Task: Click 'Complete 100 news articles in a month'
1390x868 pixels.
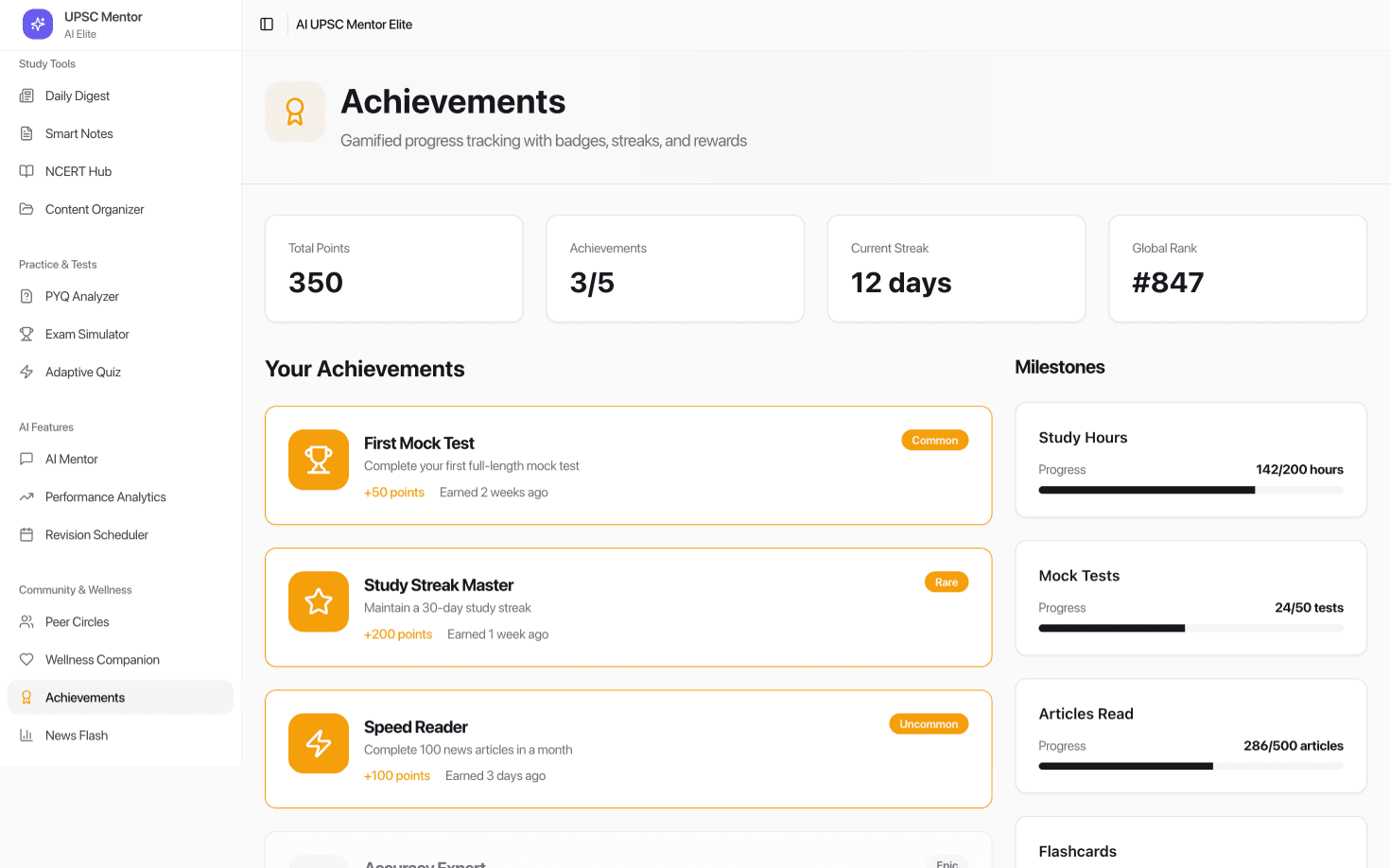Action: click(x=468, y=750)
